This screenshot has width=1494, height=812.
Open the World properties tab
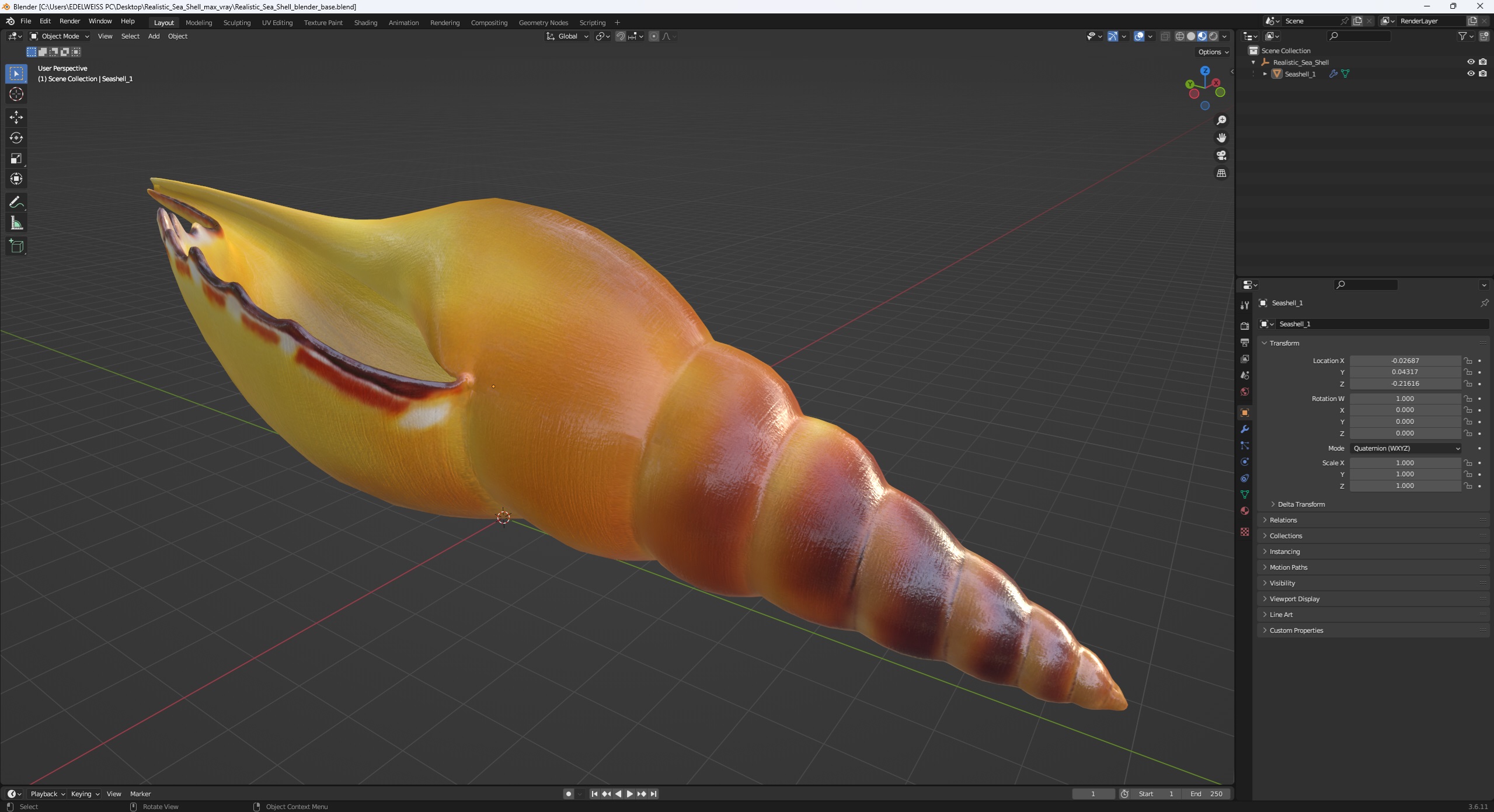point(1245,391)
